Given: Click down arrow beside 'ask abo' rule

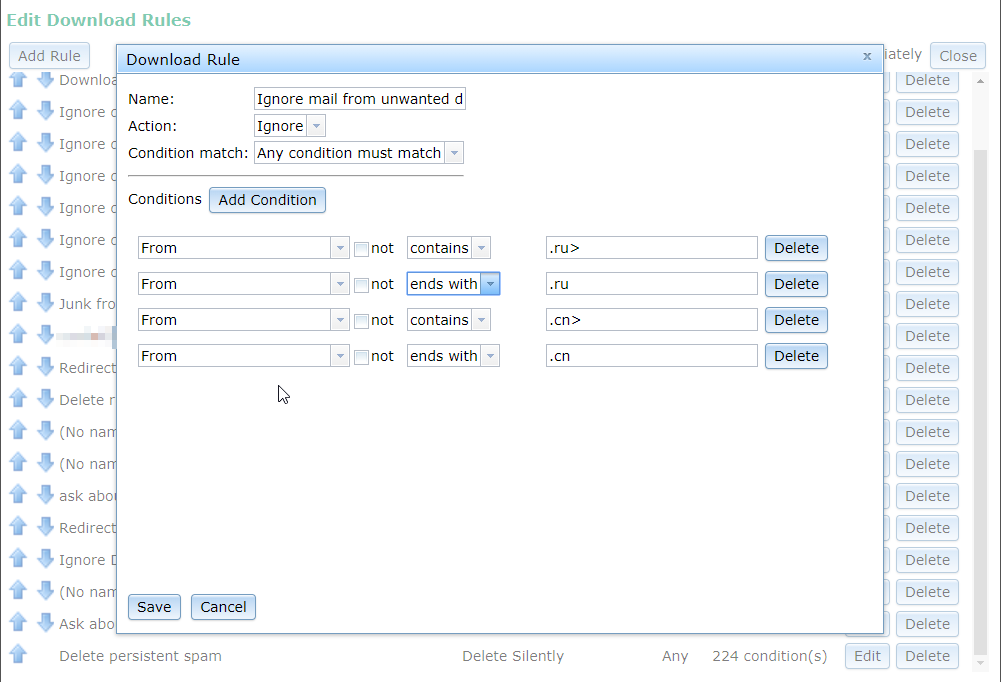Looking at the screenshot, I should coord(45,495).
